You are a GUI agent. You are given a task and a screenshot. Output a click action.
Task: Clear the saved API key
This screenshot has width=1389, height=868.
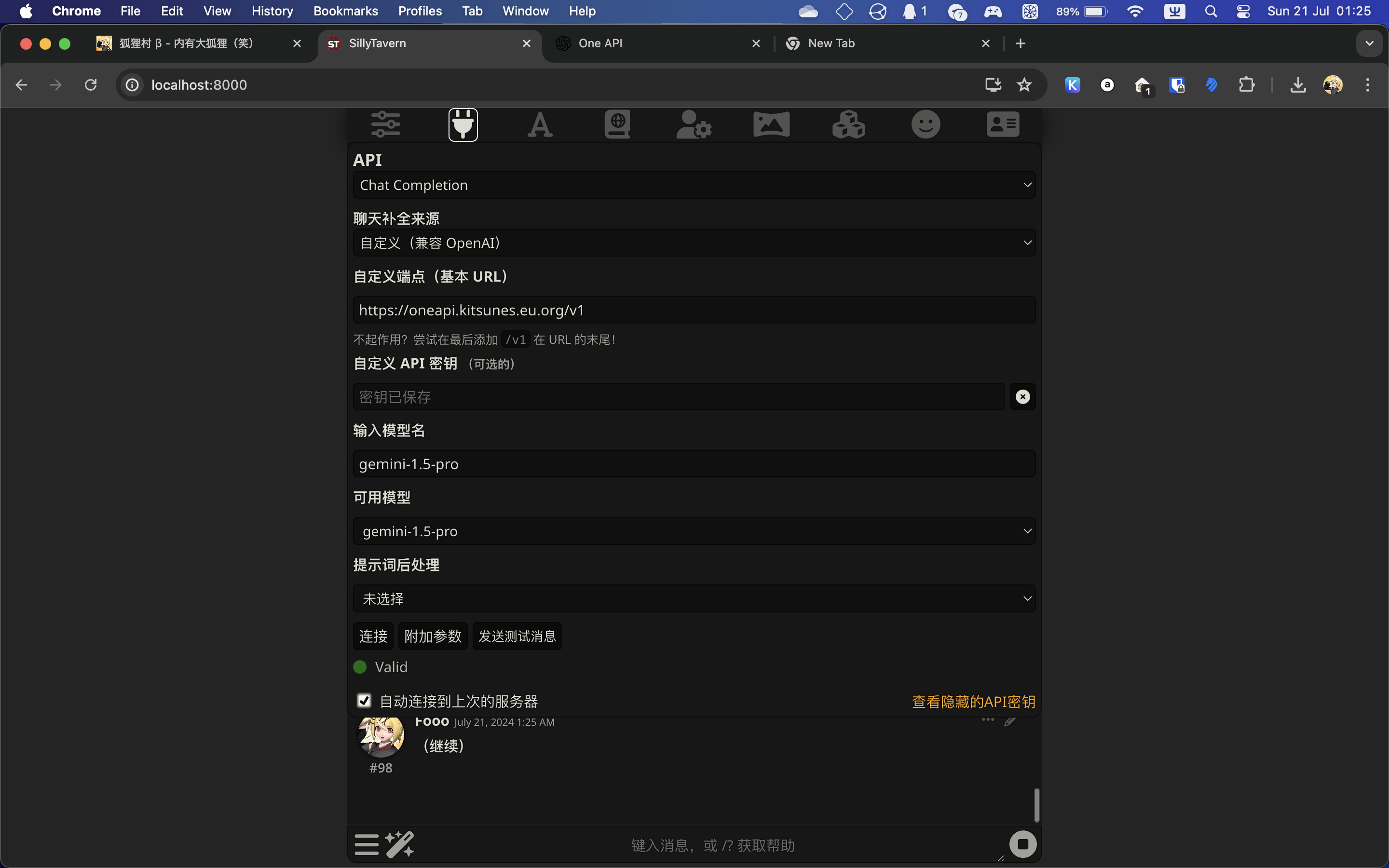(1023, 397)
